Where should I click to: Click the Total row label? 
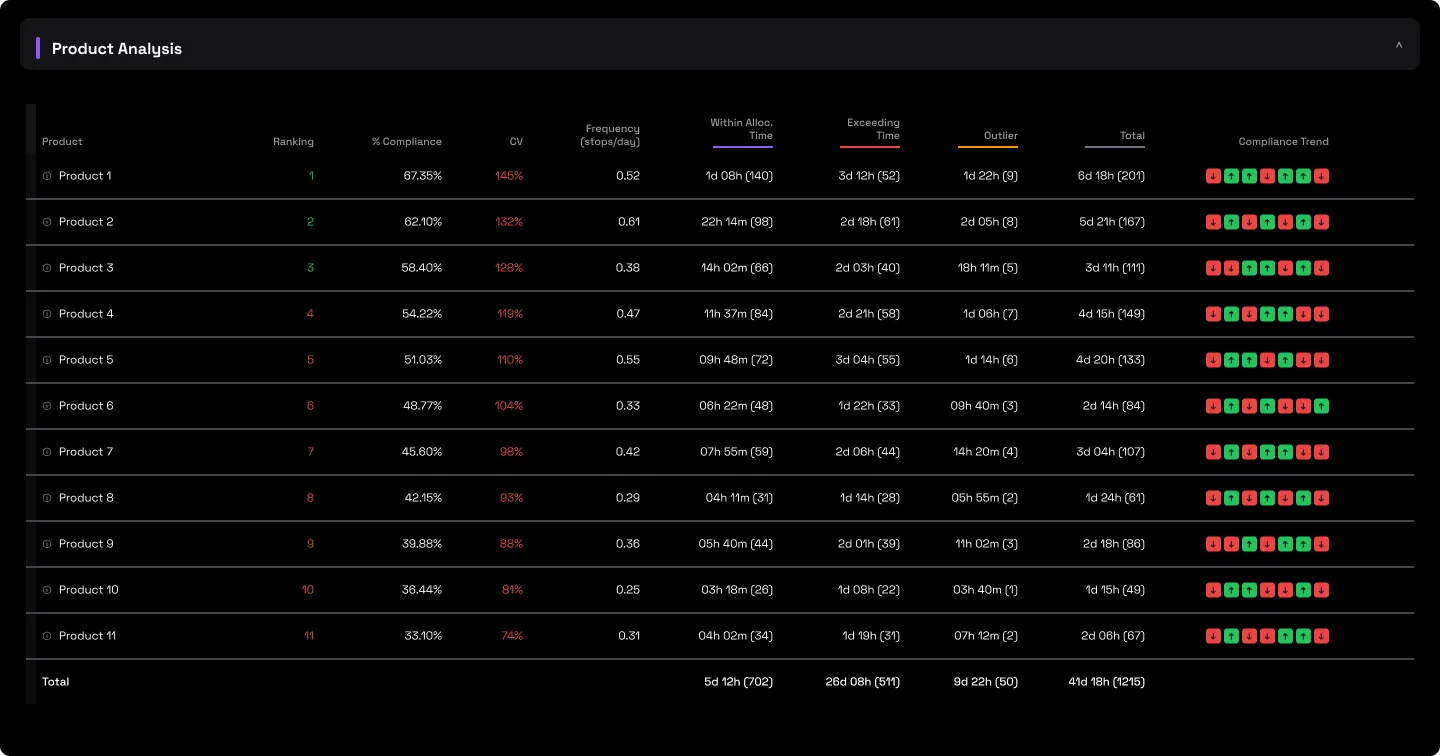click(56, 682)
